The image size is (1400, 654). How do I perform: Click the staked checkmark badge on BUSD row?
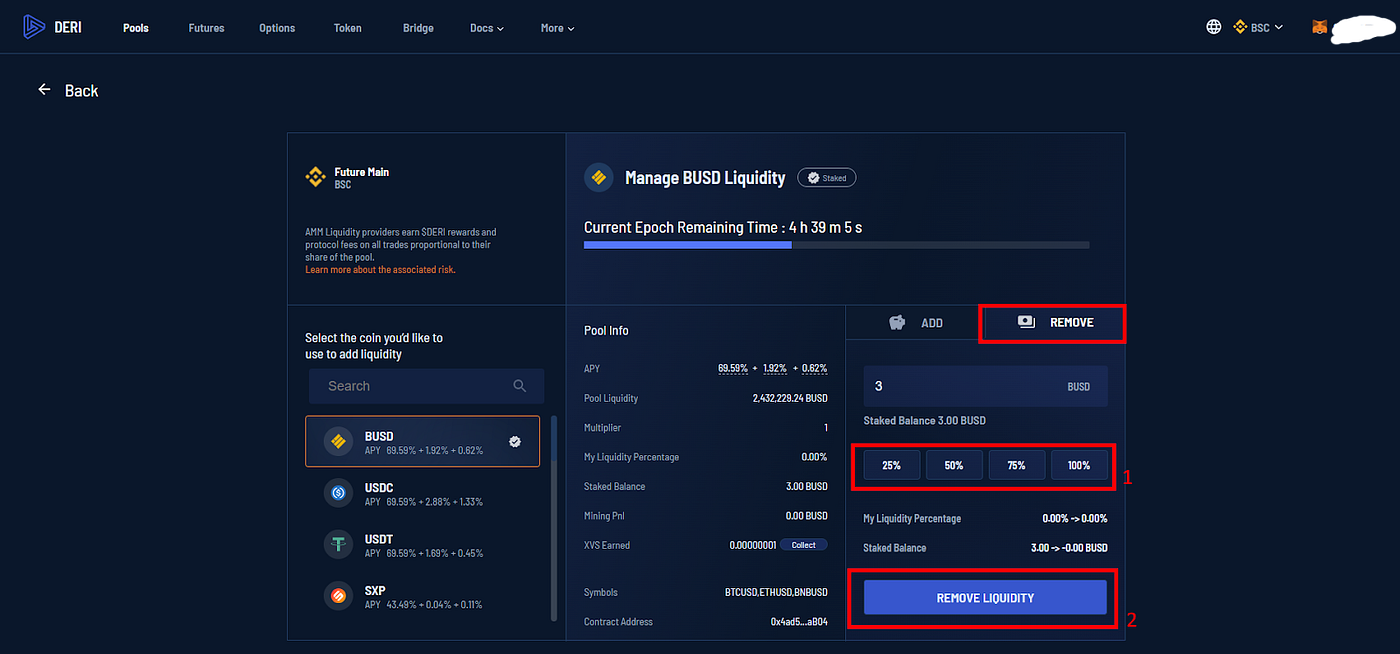[515, 441]
